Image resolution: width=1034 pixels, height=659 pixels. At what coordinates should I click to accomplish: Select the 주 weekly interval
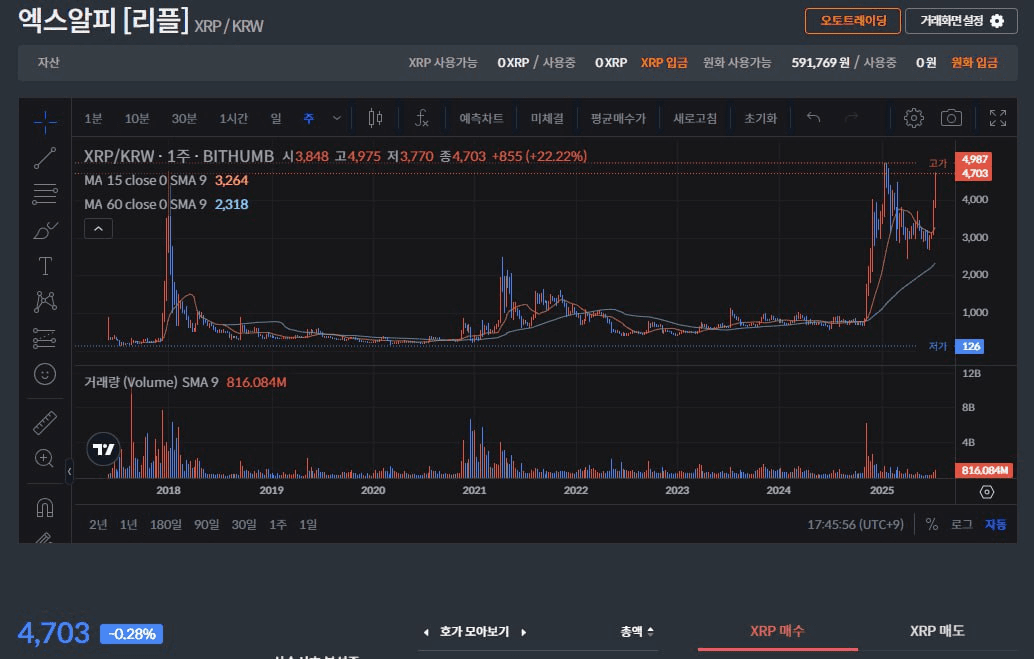tap(309, 118)
